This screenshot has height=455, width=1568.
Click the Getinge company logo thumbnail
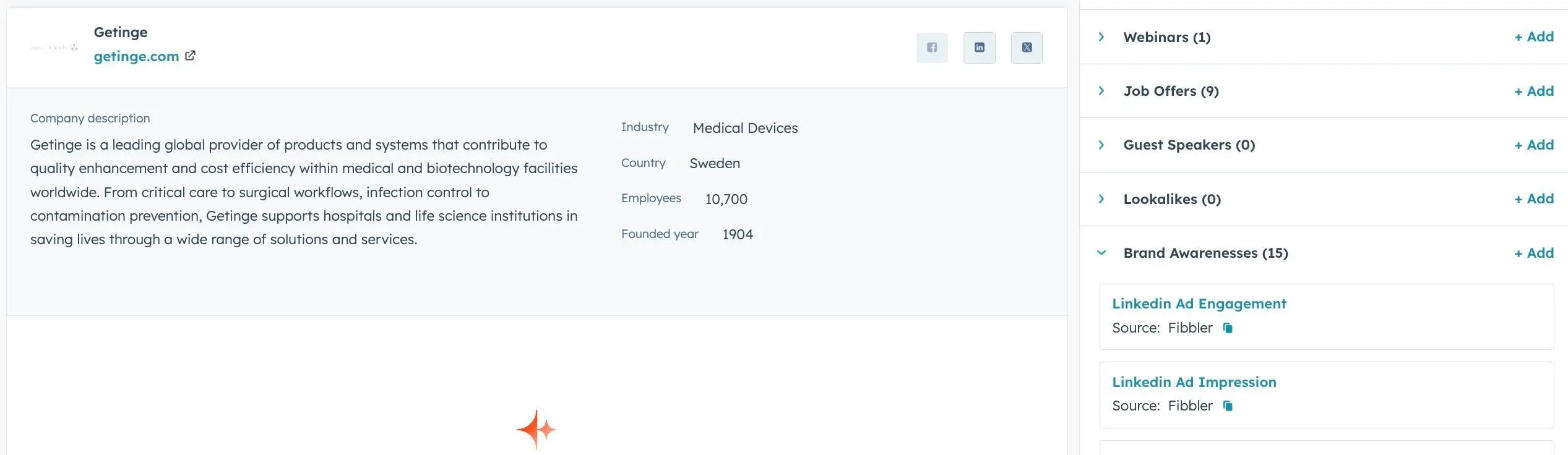point(54,47)
